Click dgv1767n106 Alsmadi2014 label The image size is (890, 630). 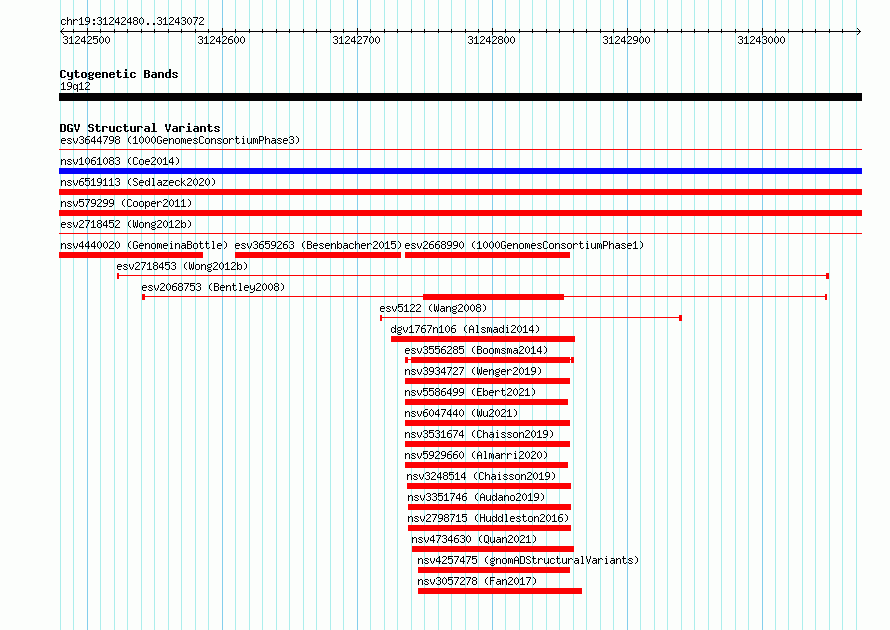pos(465,329)
